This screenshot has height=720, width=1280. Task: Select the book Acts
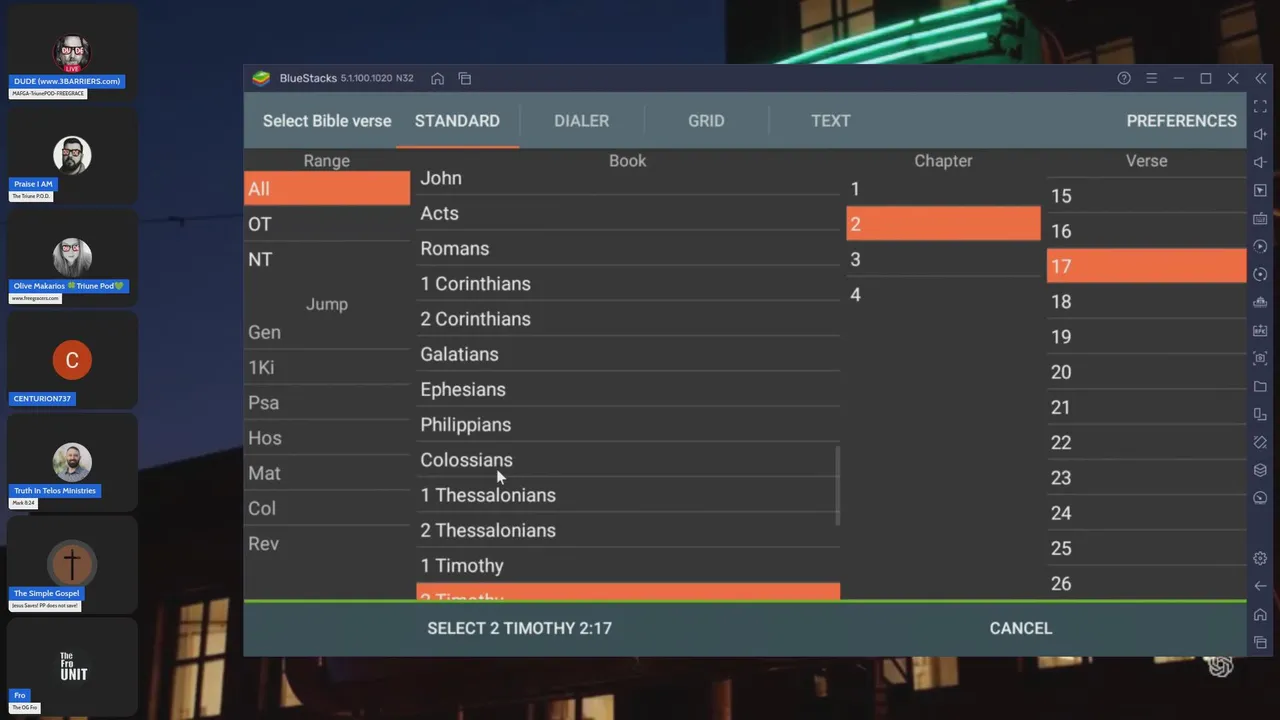tap(628, 213)
